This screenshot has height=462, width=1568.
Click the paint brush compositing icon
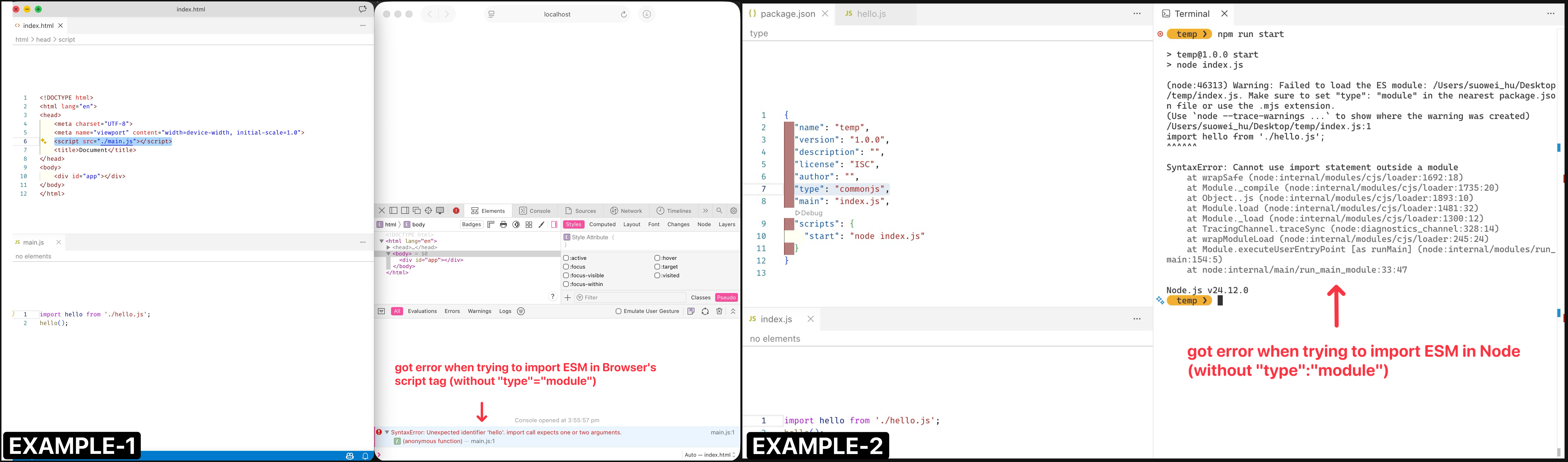tap(541, 225)
